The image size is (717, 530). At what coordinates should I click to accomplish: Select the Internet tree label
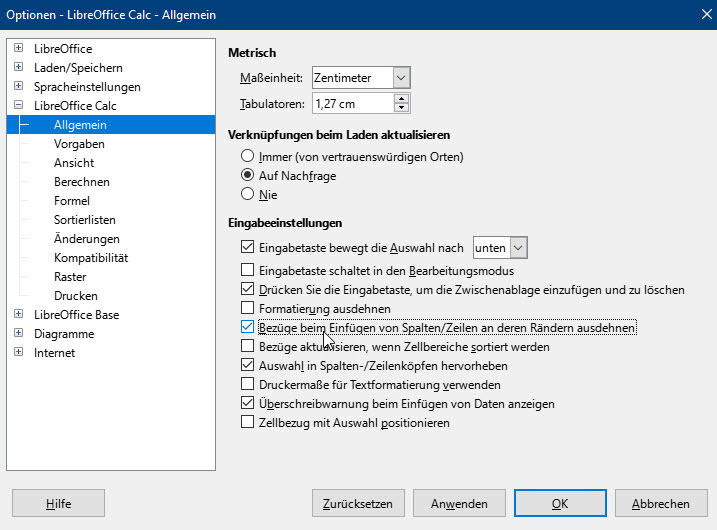[54, 353]
